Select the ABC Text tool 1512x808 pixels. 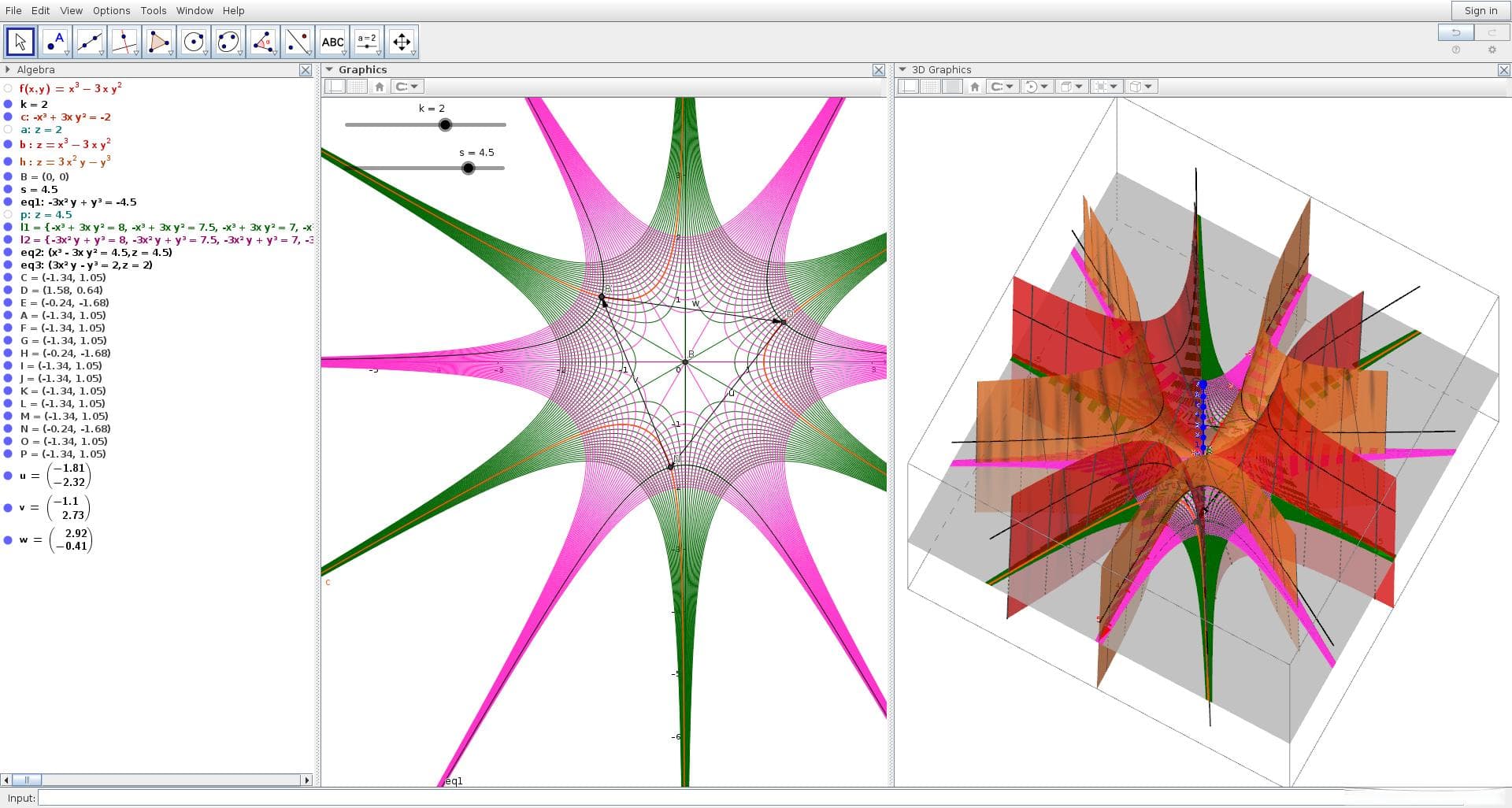tap(332, 42)
